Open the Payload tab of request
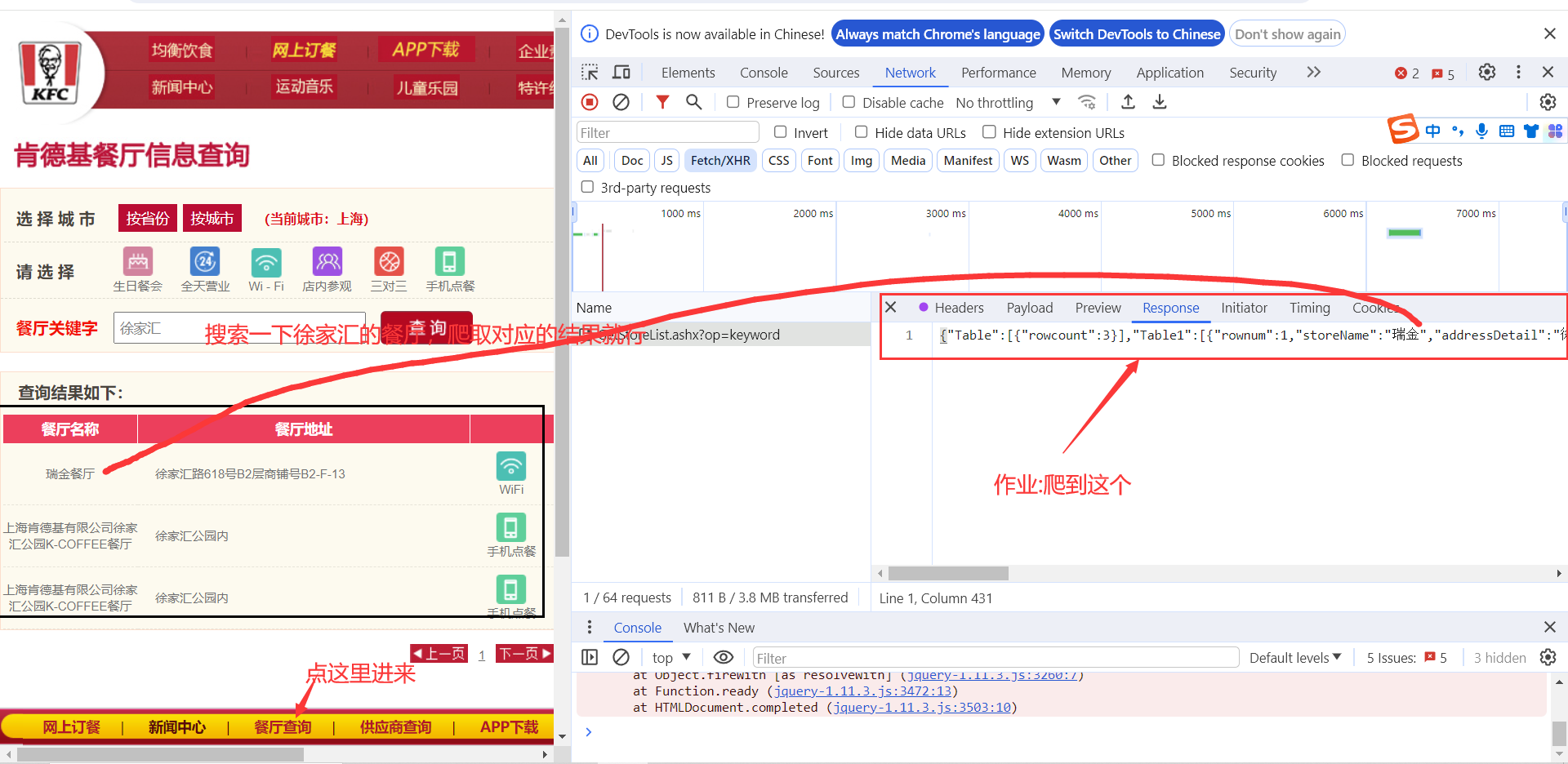 tap(1030, 308)
